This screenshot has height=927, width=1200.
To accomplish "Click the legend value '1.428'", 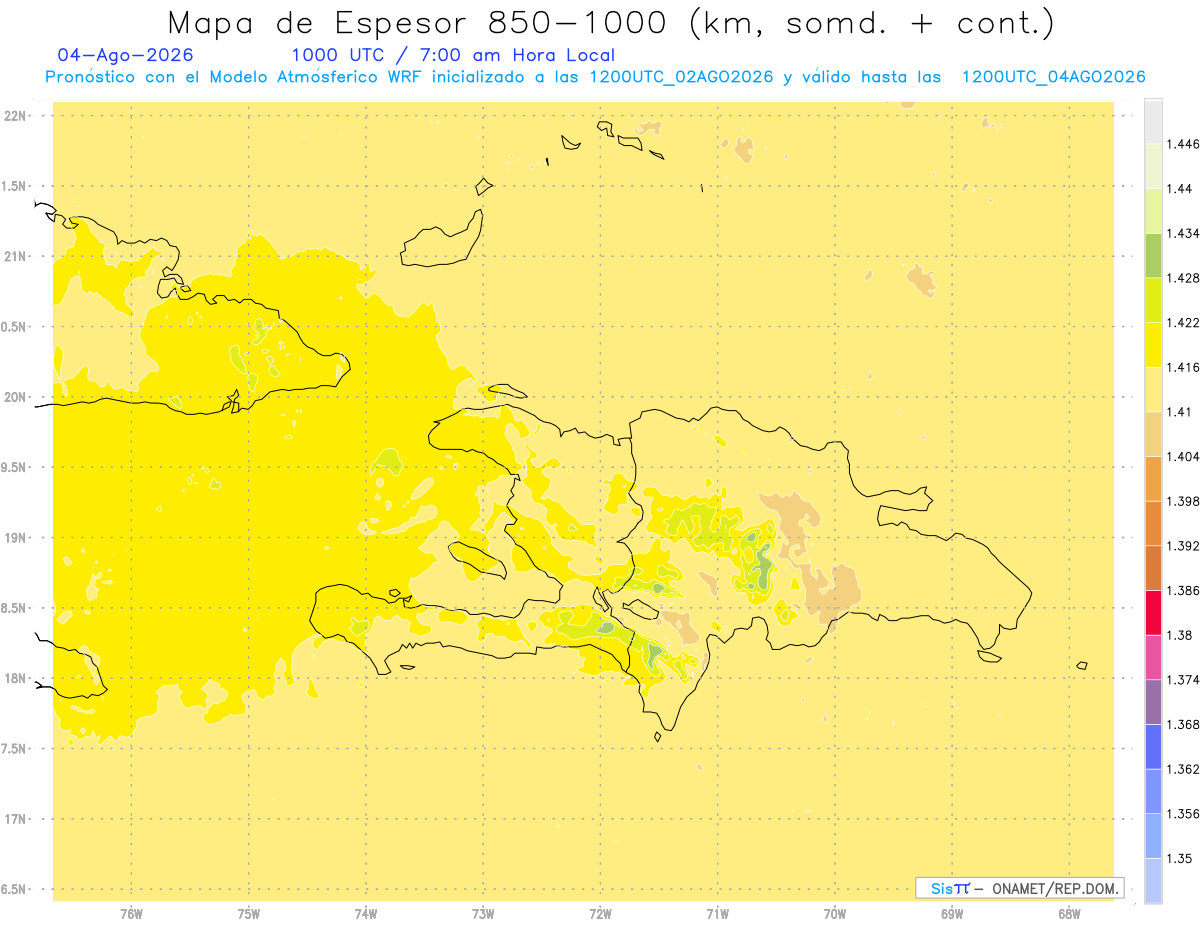I will click(1183, 278).
